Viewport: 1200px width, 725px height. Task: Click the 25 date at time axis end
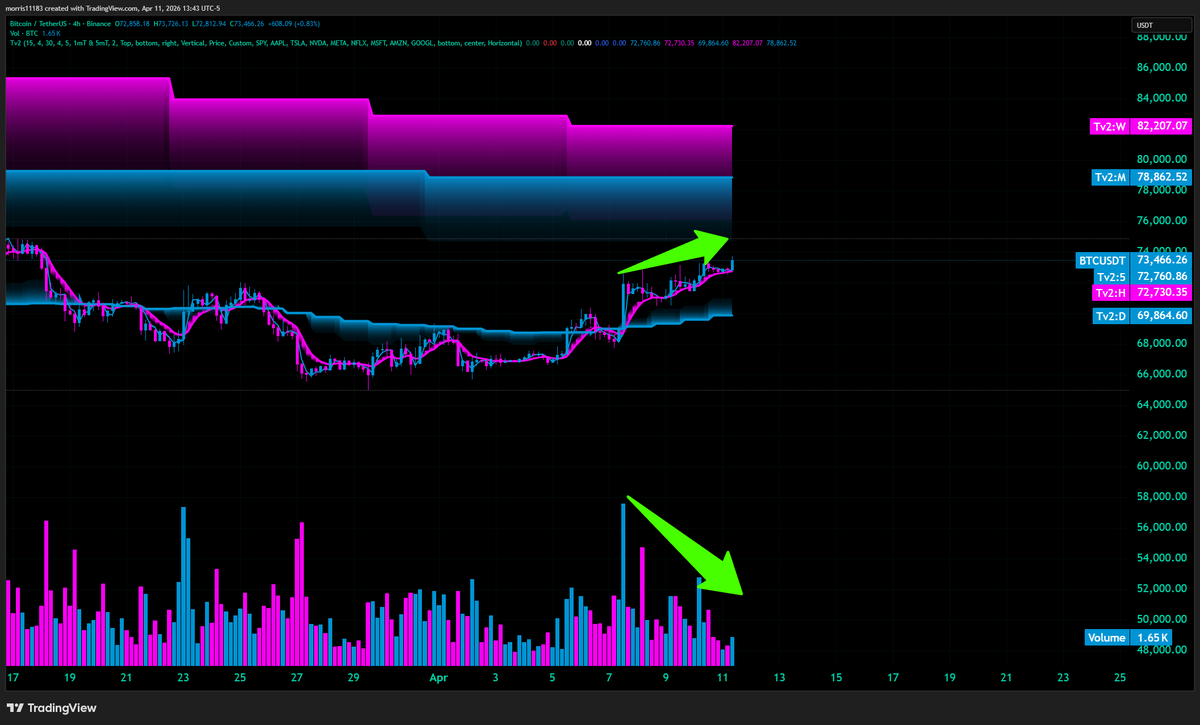[x=1120, y=677]
